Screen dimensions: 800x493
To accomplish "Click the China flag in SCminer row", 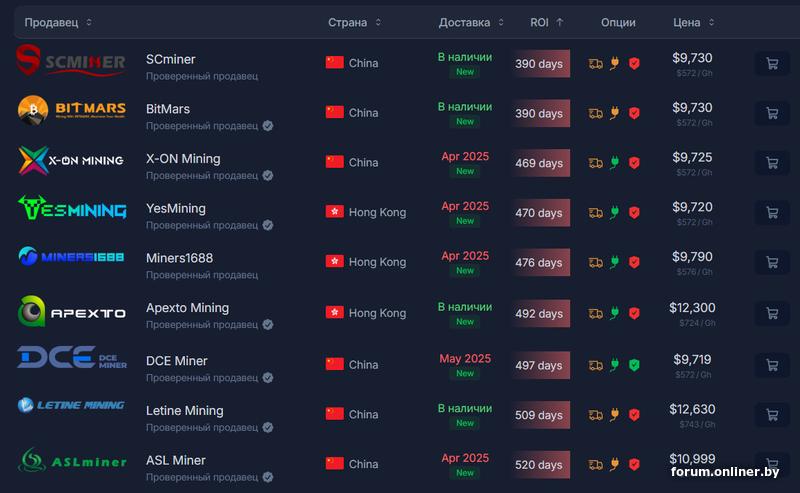I will [335, 63].
